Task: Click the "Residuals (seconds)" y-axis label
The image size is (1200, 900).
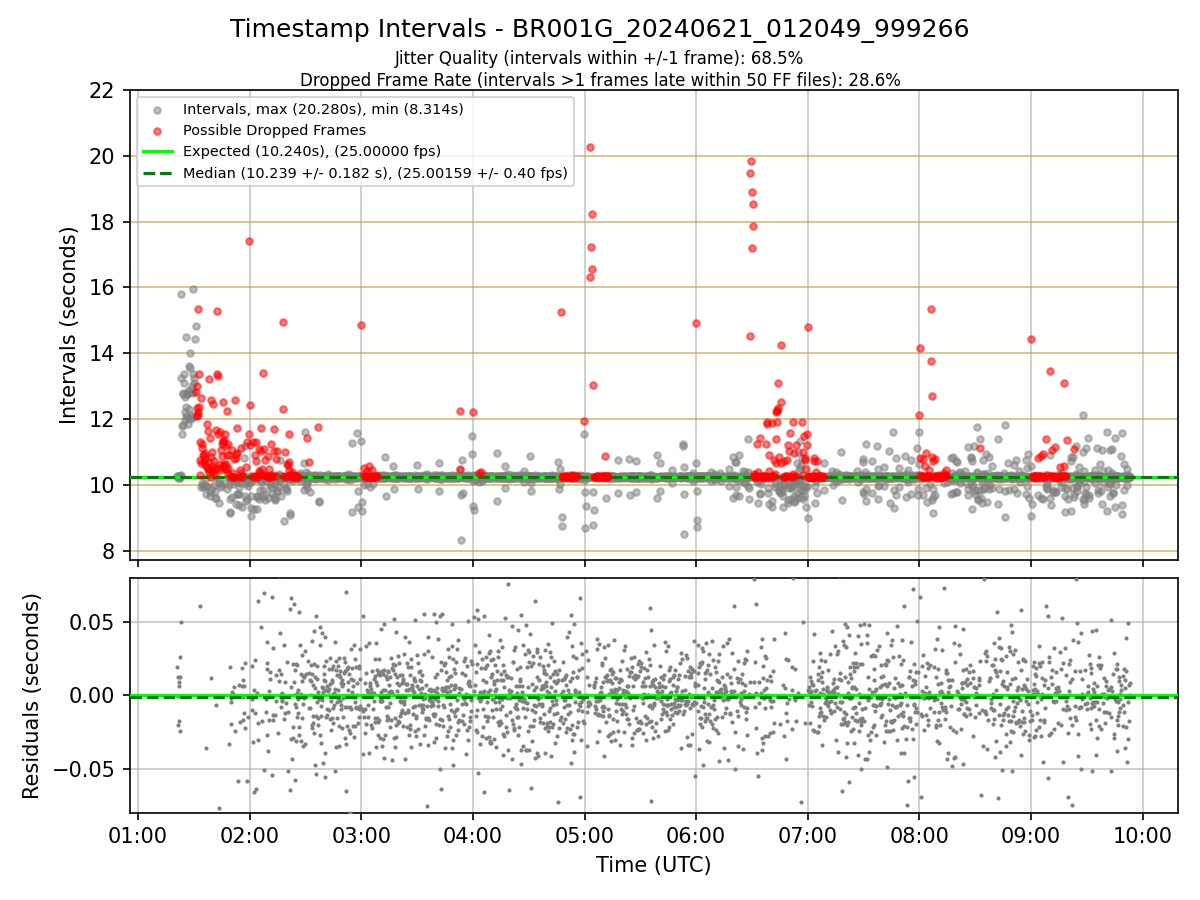Action: point(32,696)
